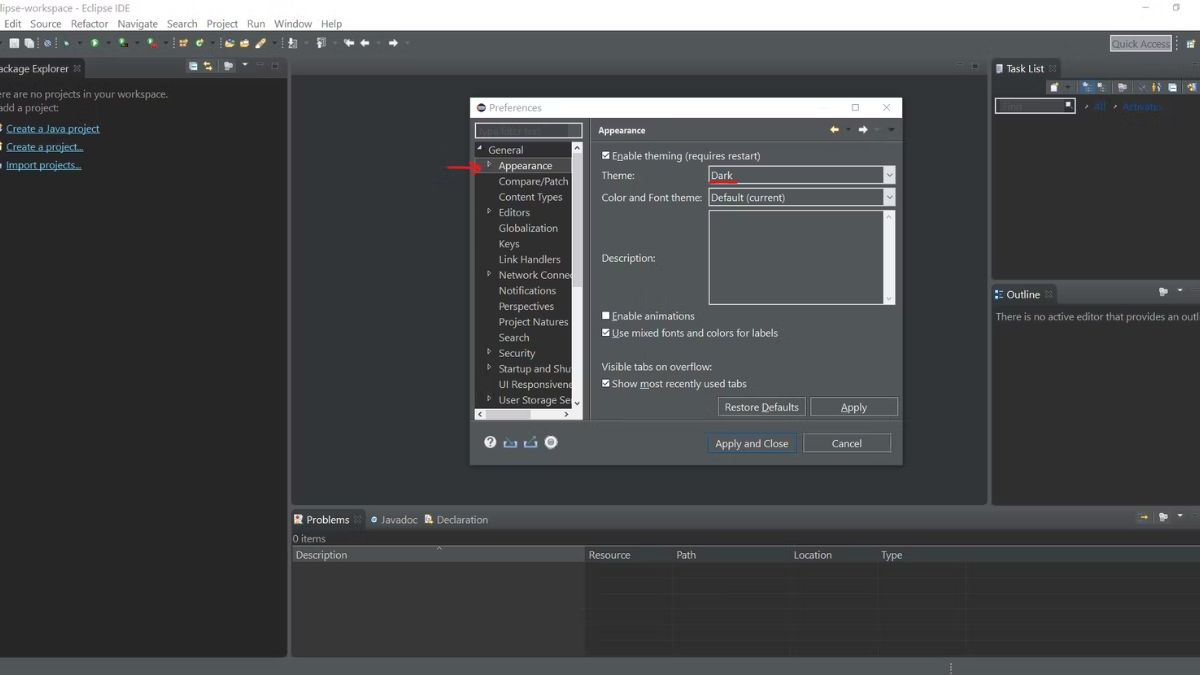Click Collapse All in Package Explorer
Image resolution: width=1200 pixels, height=675 pixels.
coord(193,66)
